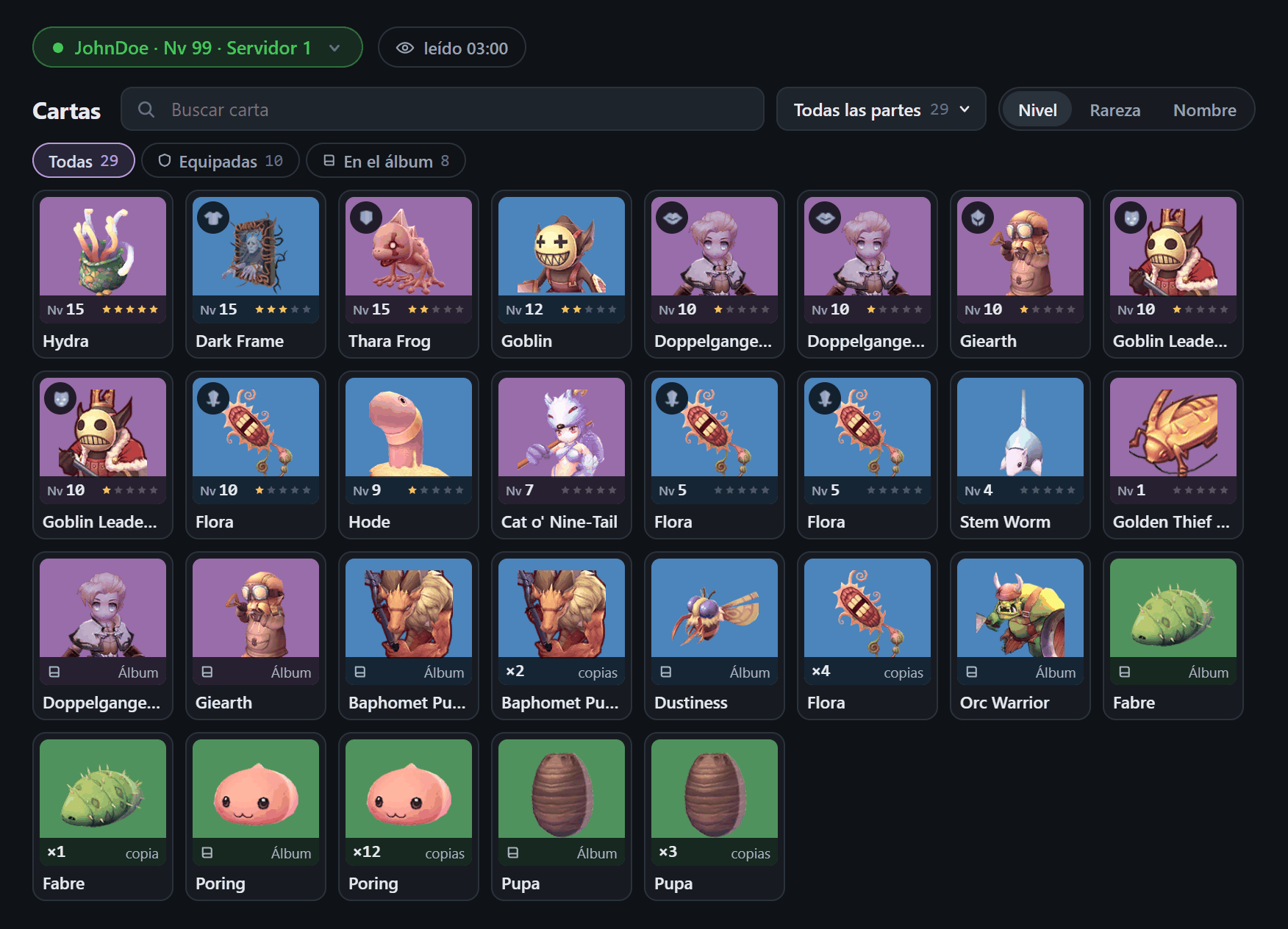
Task: Click the green online status dot next to JohnDoe
Action: click(x=58, y=48)
